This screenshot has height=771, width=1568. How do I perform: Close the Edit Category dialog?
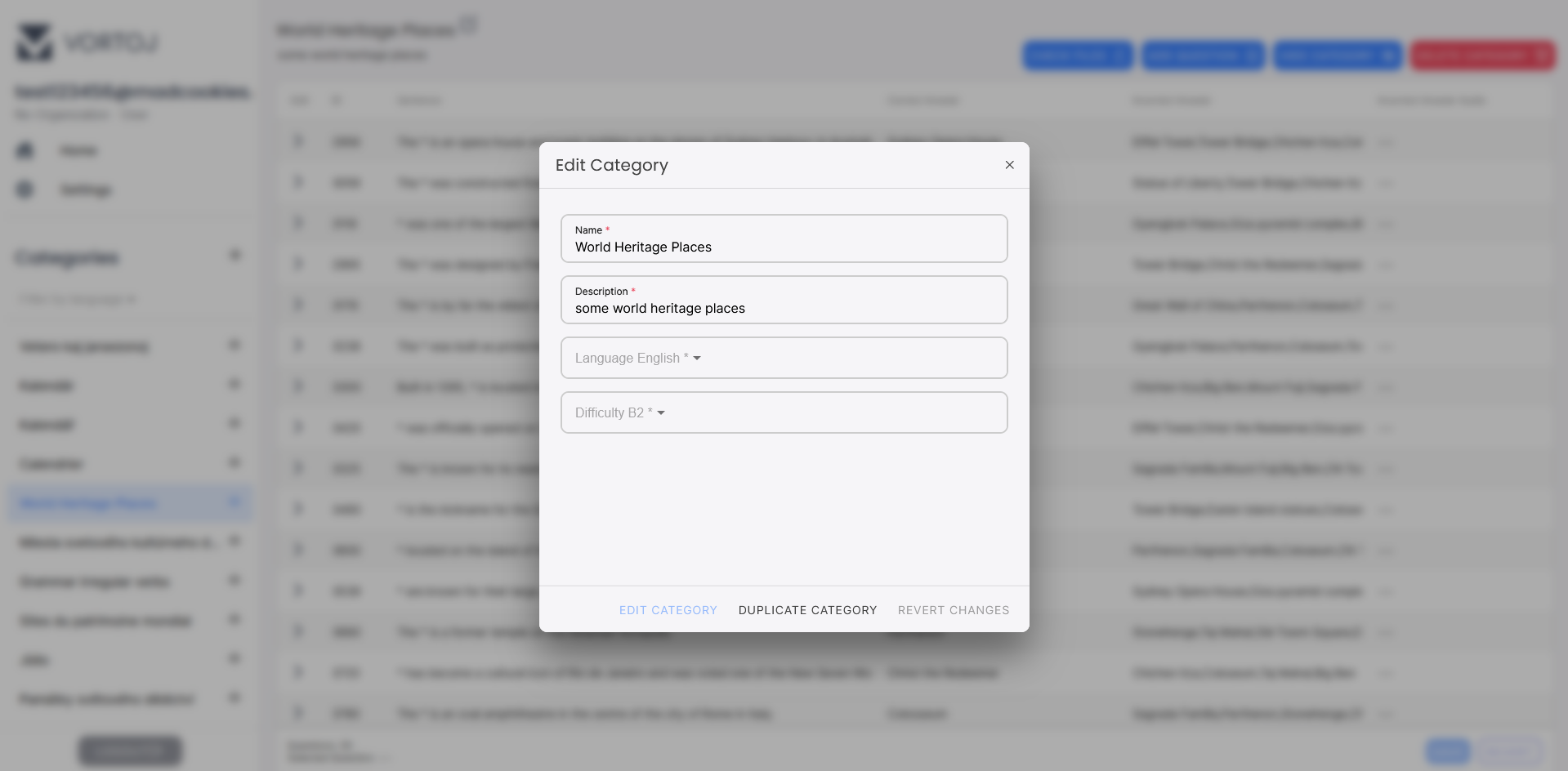pos(1009,165)
